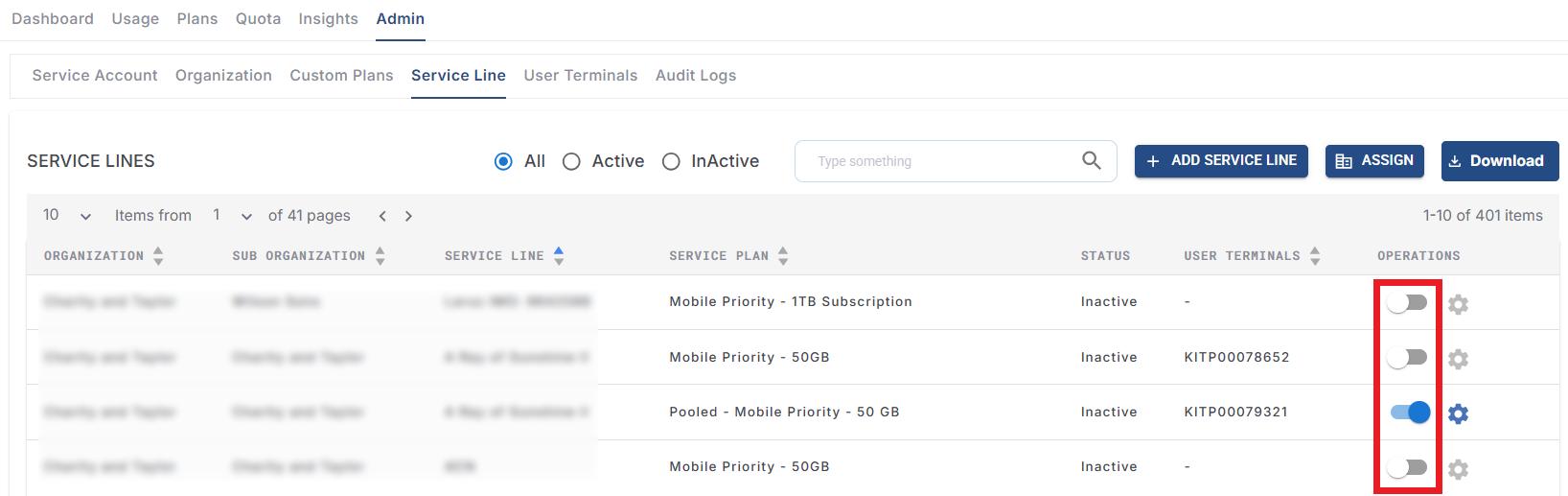Open blue settings gear for KITP00079321 row

(1458, 413)
